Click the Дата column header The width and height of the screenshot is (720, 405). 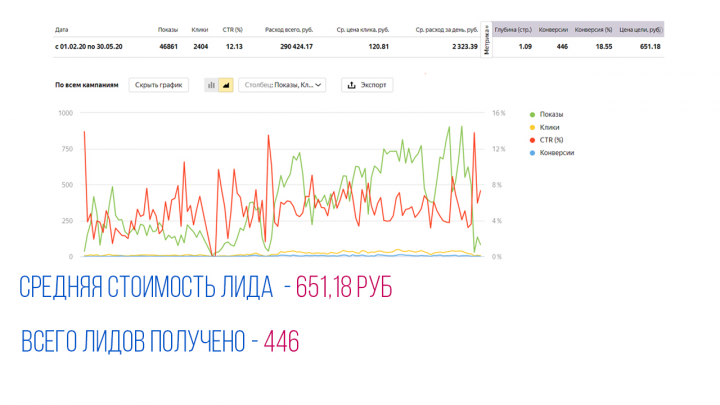[62, 30]
